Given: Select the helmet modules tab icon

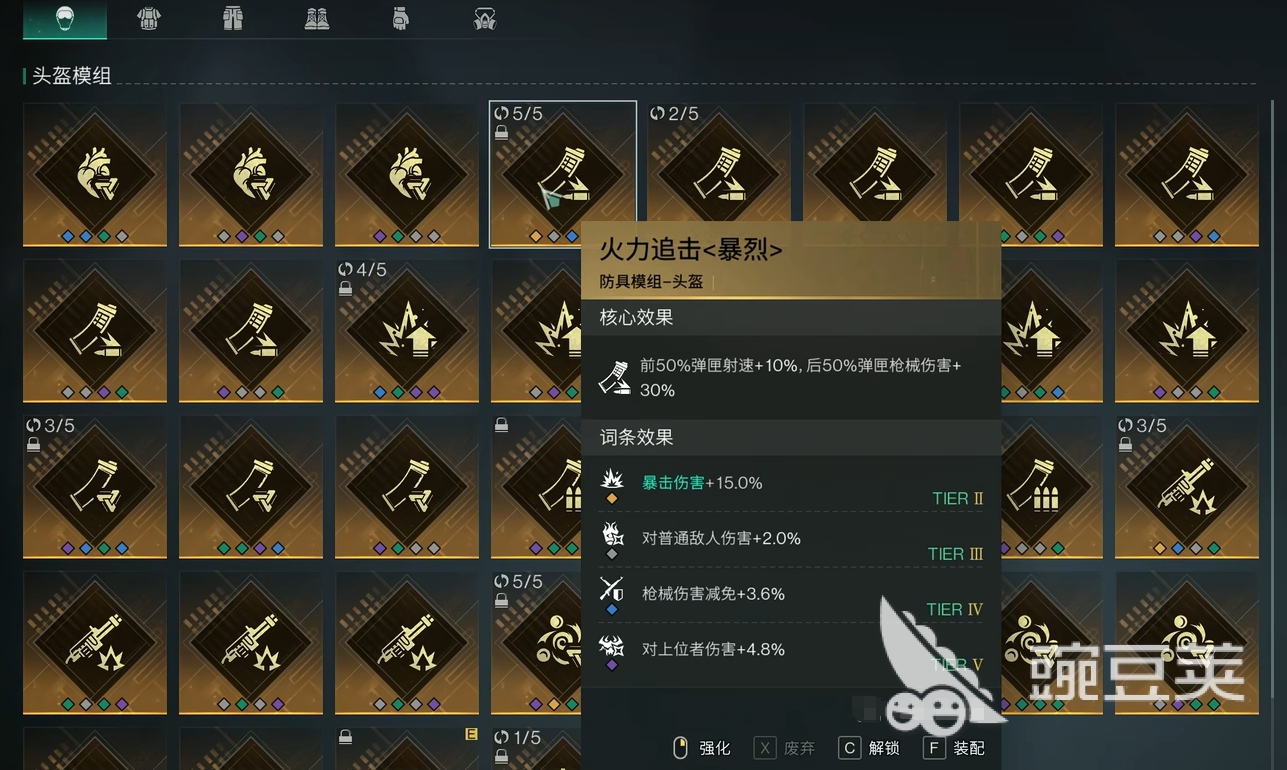Looking at the screenshot, I should (x=64, y=18).
